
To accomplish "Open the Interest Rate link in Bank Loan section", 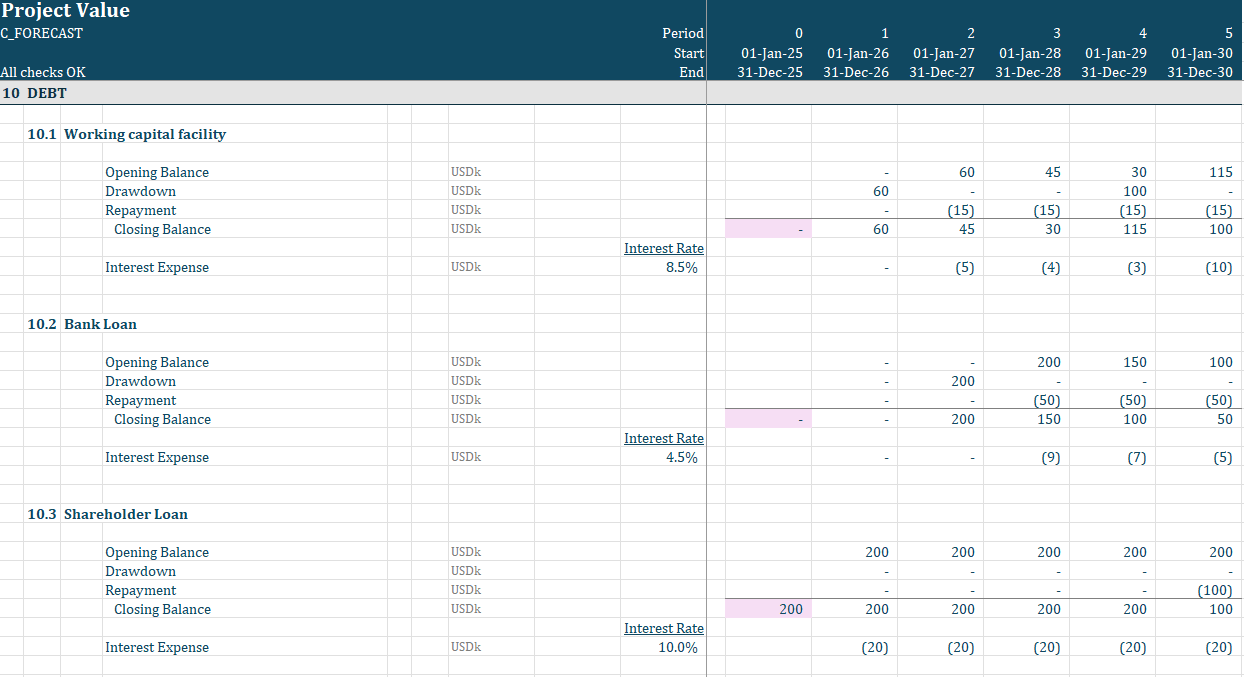I will coord(664,438).
